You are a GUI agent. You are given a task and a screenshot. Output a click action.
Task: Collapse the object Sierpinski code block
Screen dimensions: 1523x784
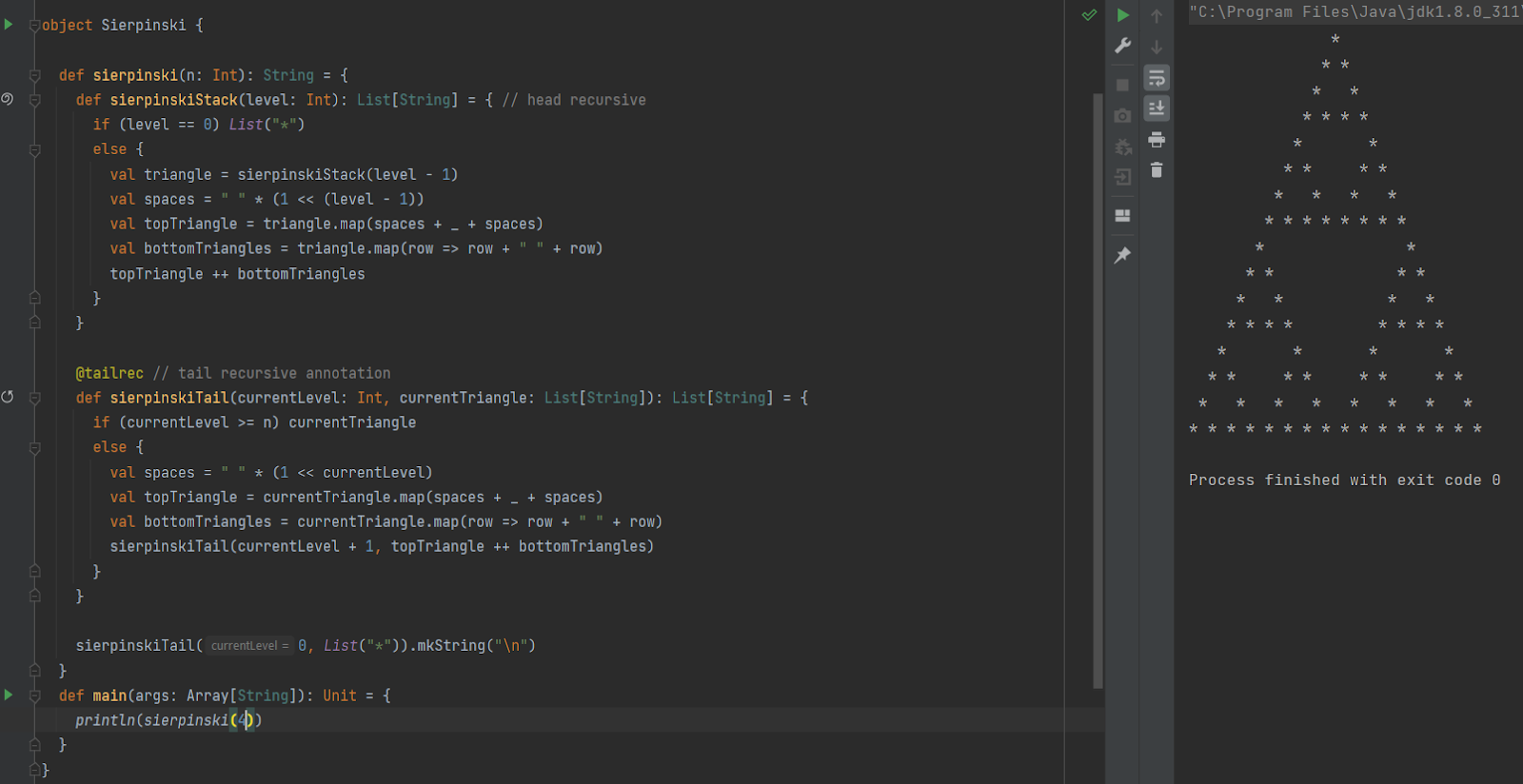pyautogui.click(x=34, y=25)
